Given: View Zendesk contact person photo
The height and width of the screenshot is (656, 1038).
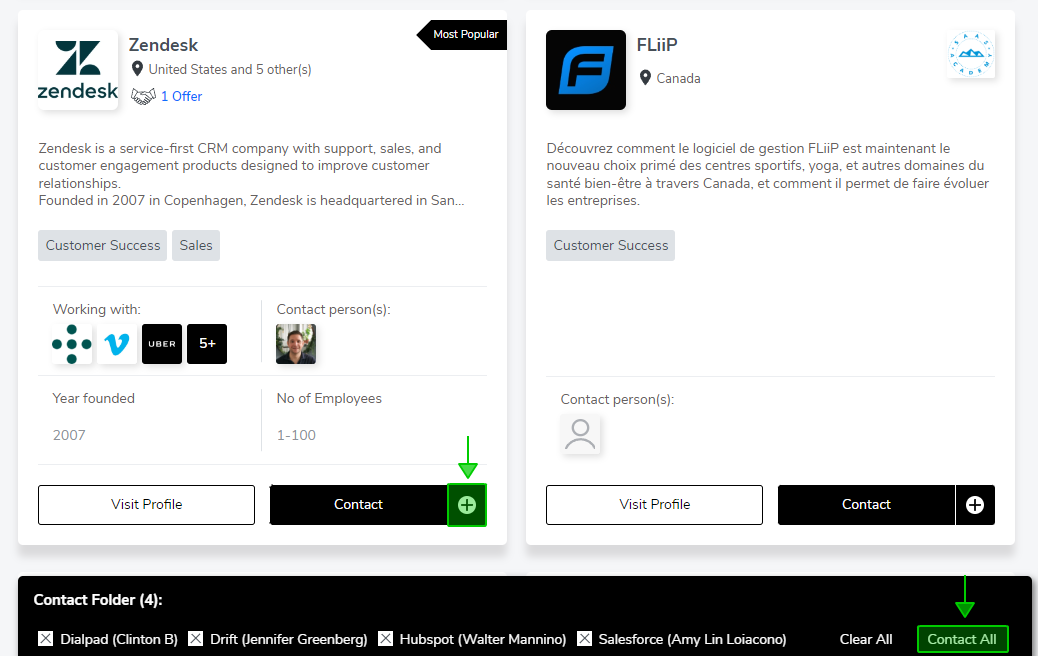Looking at the screenshot, I should click(296, 344).
